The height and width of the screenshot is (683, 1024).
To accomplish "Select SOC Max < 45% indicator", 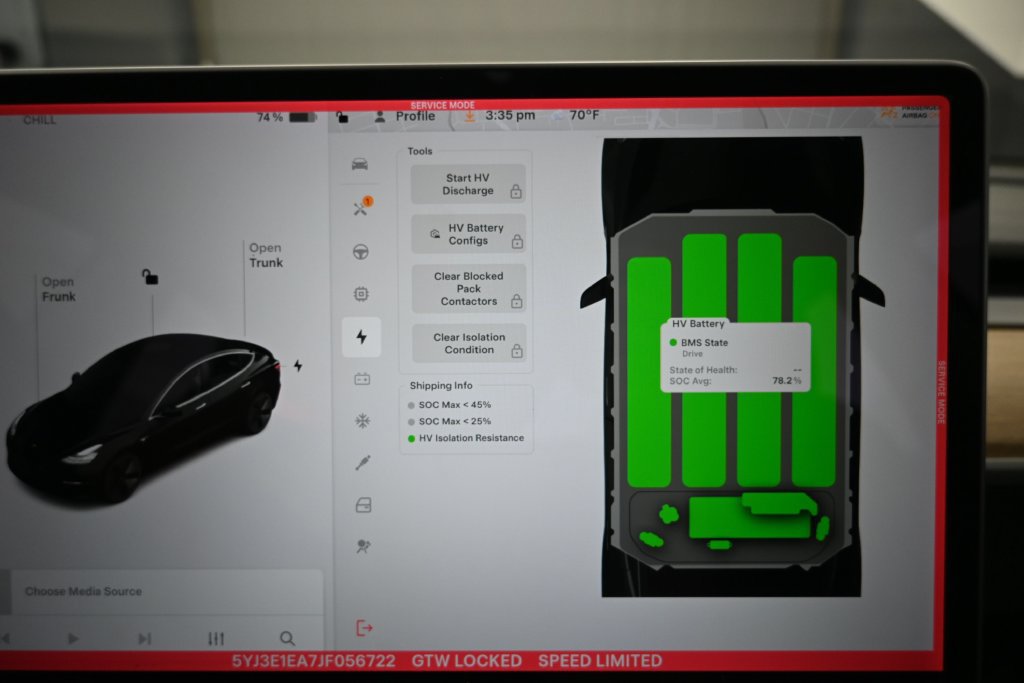I will (449, 405).
